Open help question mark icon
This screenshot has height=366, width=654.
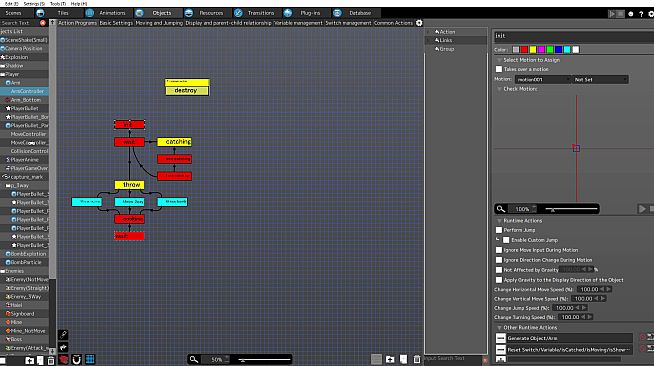(641, 14)
